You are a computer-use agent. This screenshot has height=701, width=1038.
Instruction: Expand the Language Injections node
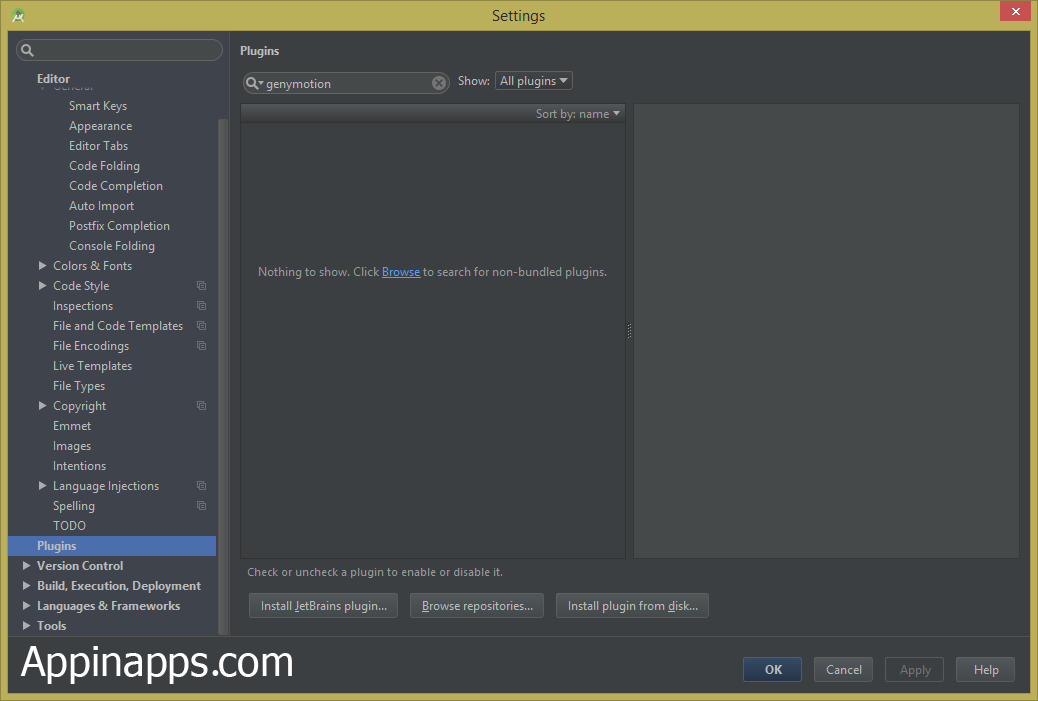click(x=42, y=485)
